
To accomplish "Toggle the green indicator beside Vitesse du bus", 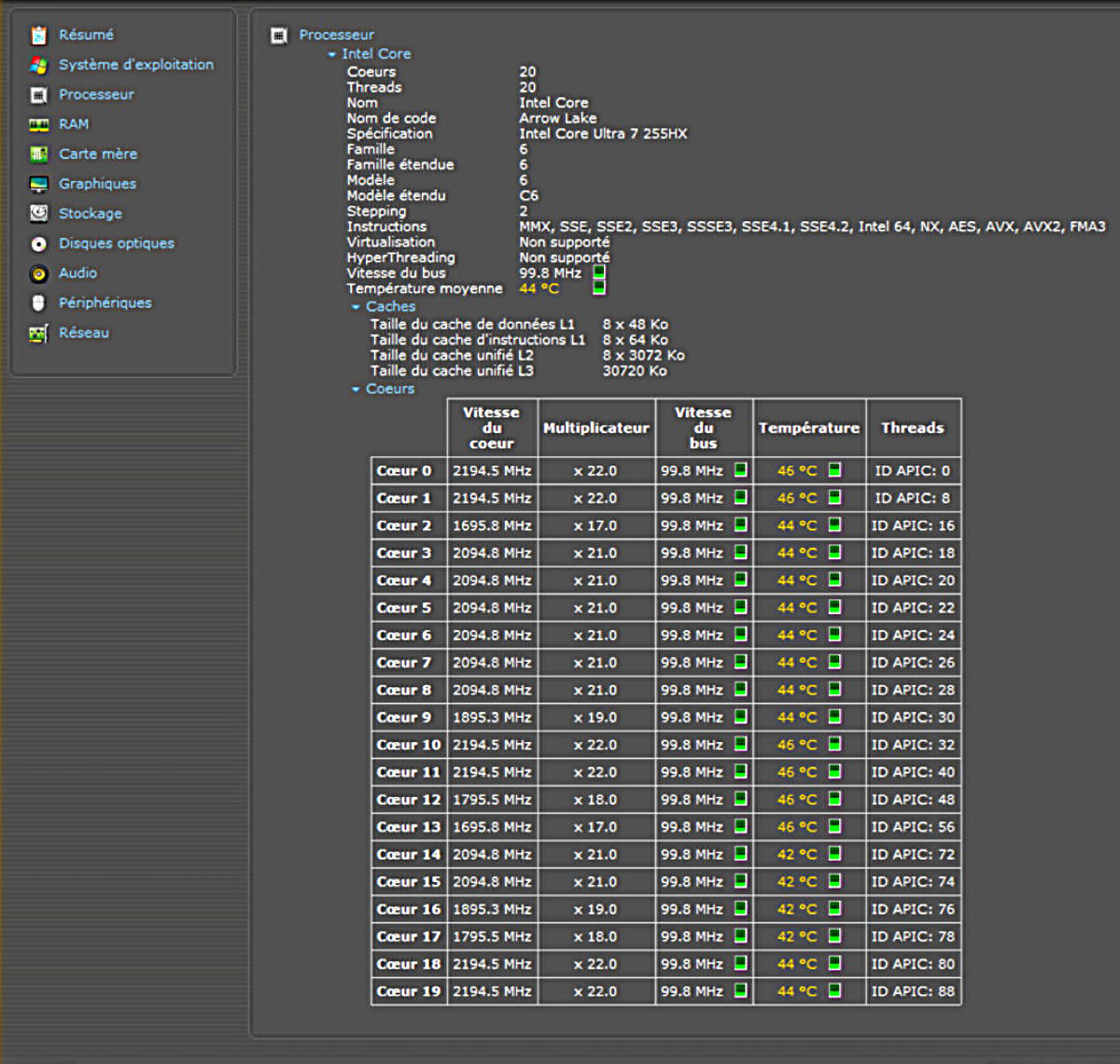I will (599, 273).
